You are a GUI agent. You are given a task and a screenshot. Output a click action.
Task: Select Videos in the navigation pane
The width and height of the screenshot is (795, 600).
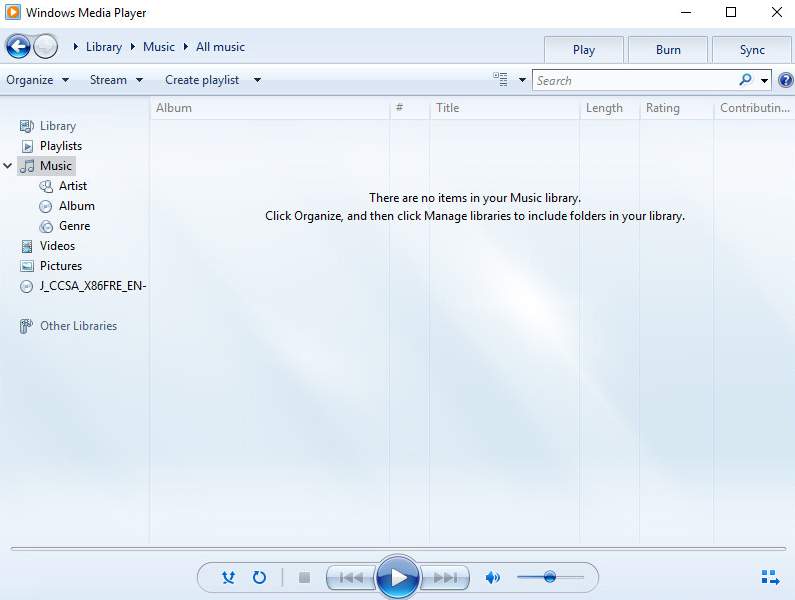pyautogui.click(x=57, y=246)
